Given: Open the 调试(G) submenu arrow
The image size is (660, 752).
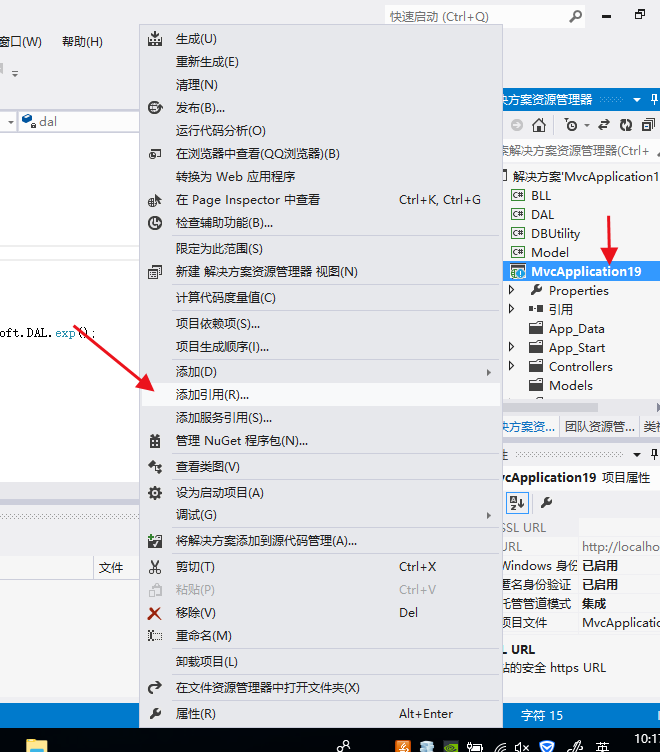Looking at the screenshot, I should tap(488, 515).
